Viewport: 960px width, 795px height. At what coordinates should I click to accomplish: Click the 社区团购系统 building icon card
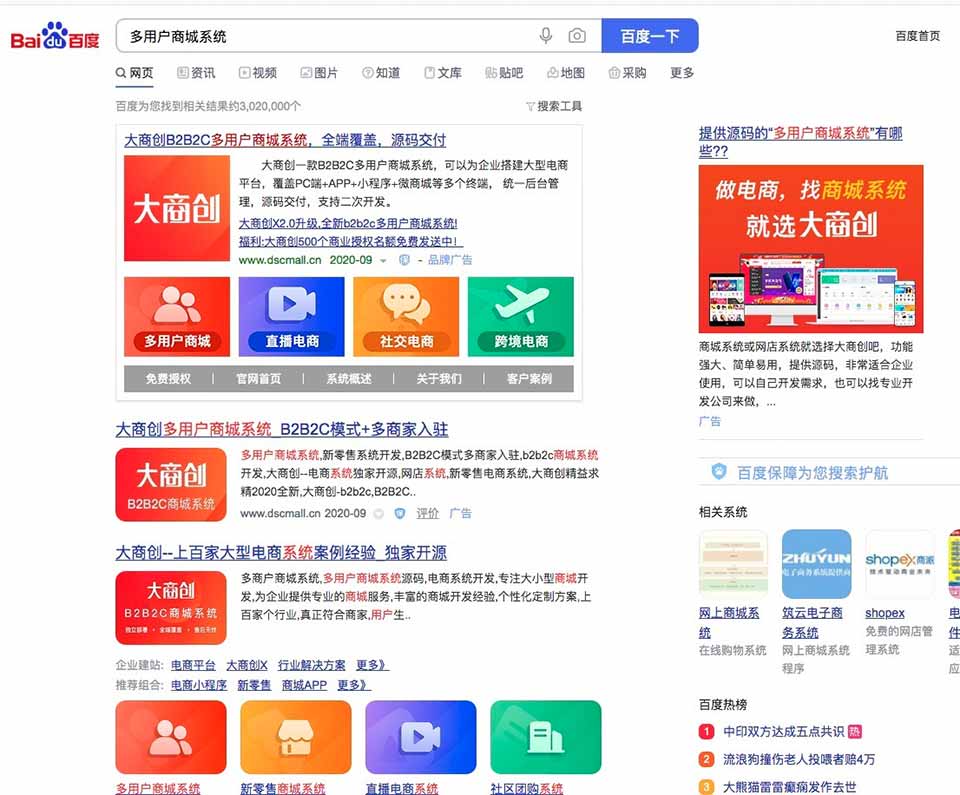(x=546, y=737)
